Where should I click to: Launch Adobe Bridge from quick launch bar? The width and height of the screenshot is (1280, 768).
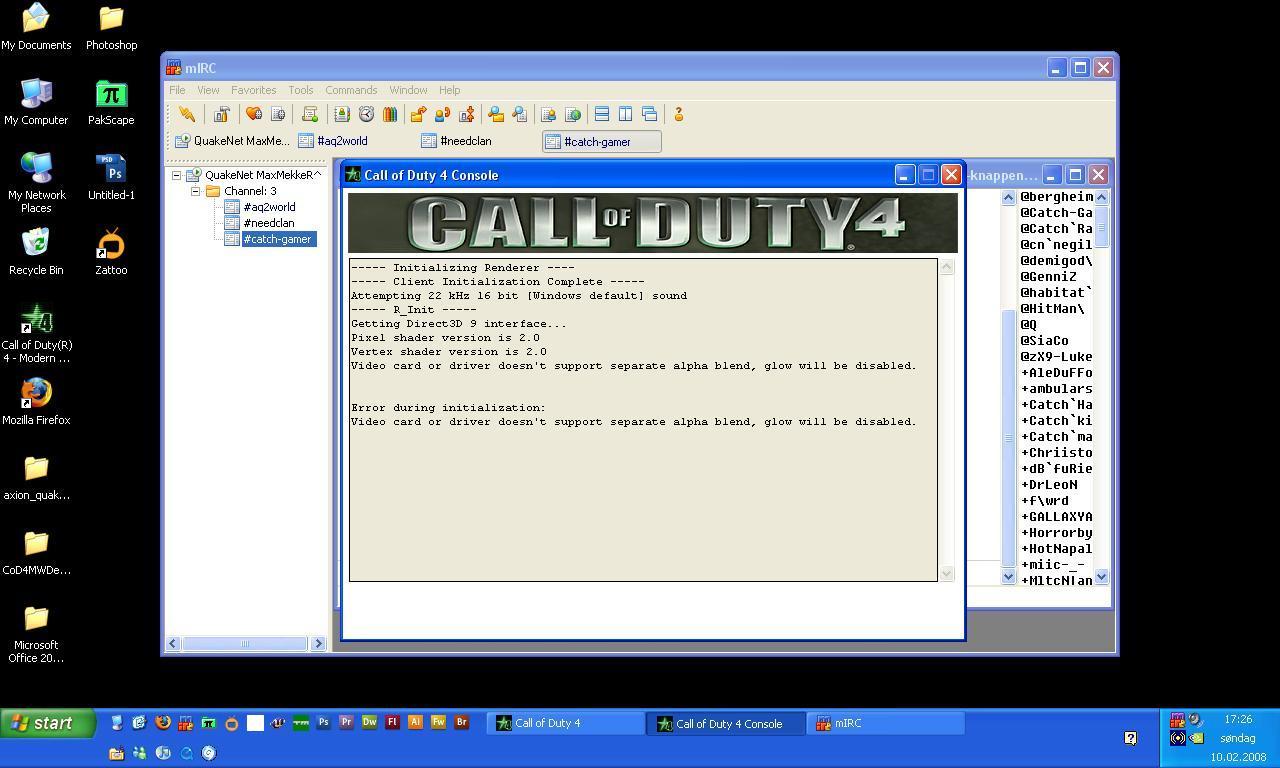pyautogui.click(x=461, y=722)
